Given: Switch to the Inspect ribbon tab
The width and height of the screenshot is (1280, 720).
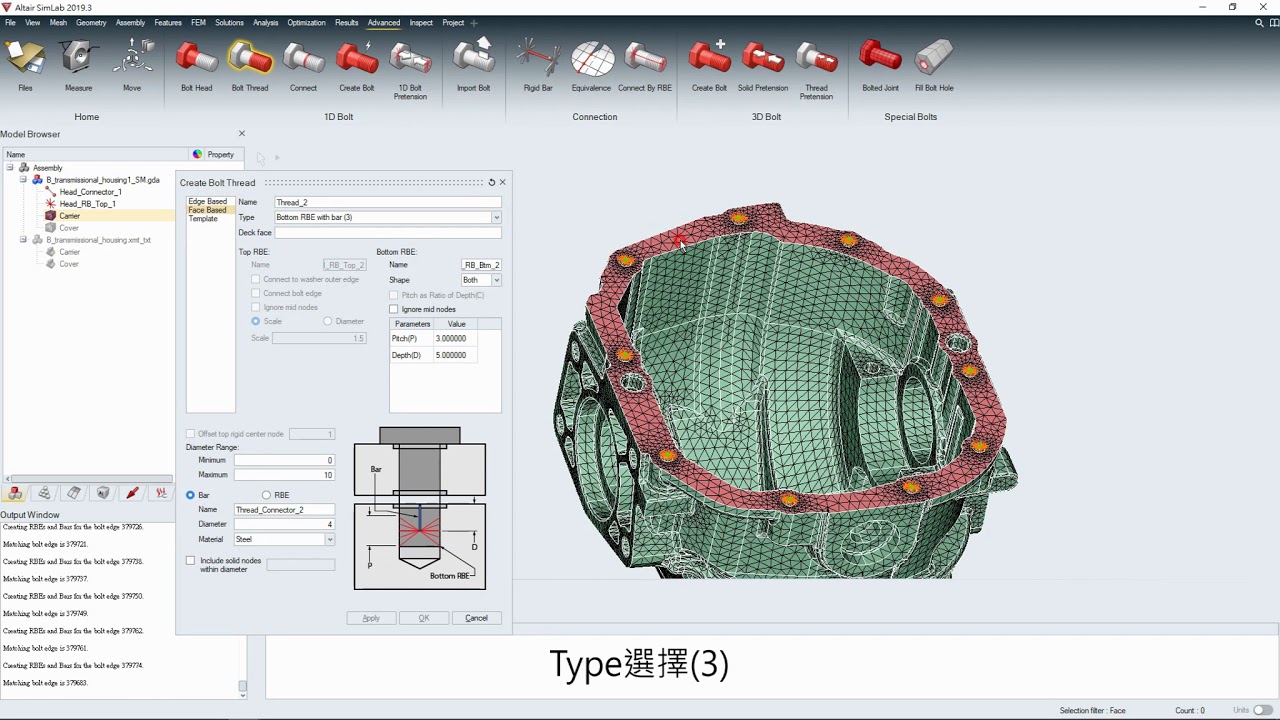Looking at the screenshot, I should click(421, 22).
